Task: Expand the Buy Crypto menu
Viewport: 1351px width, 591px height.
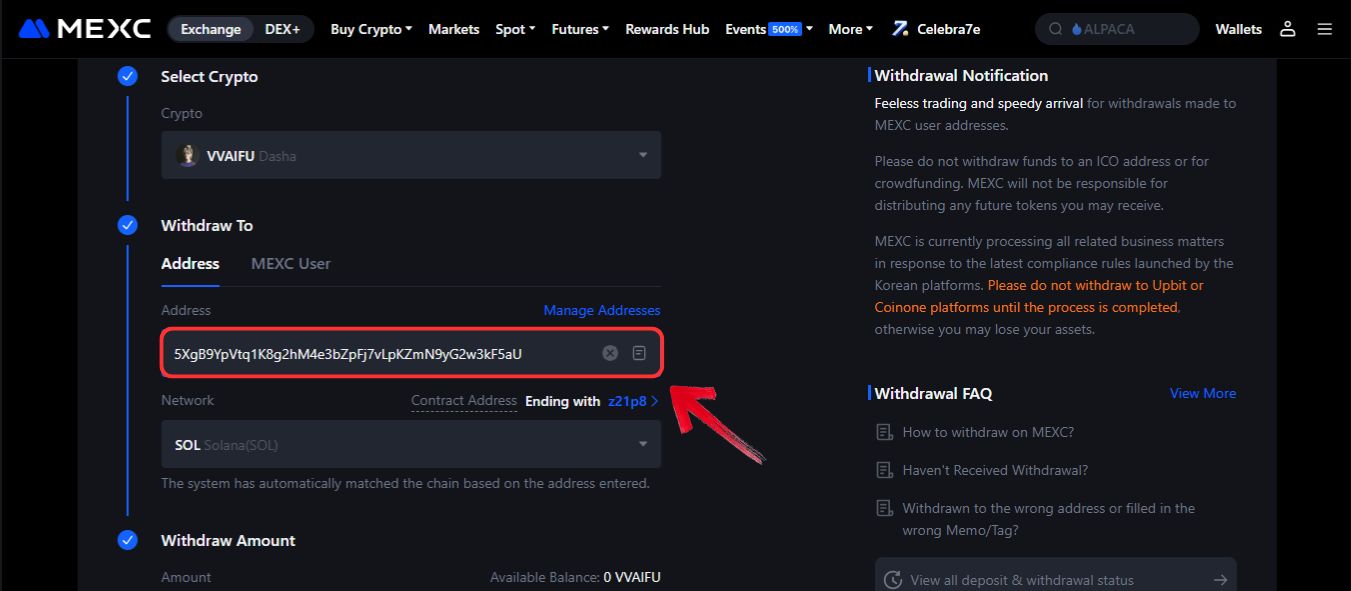Action: coord(371,29)
